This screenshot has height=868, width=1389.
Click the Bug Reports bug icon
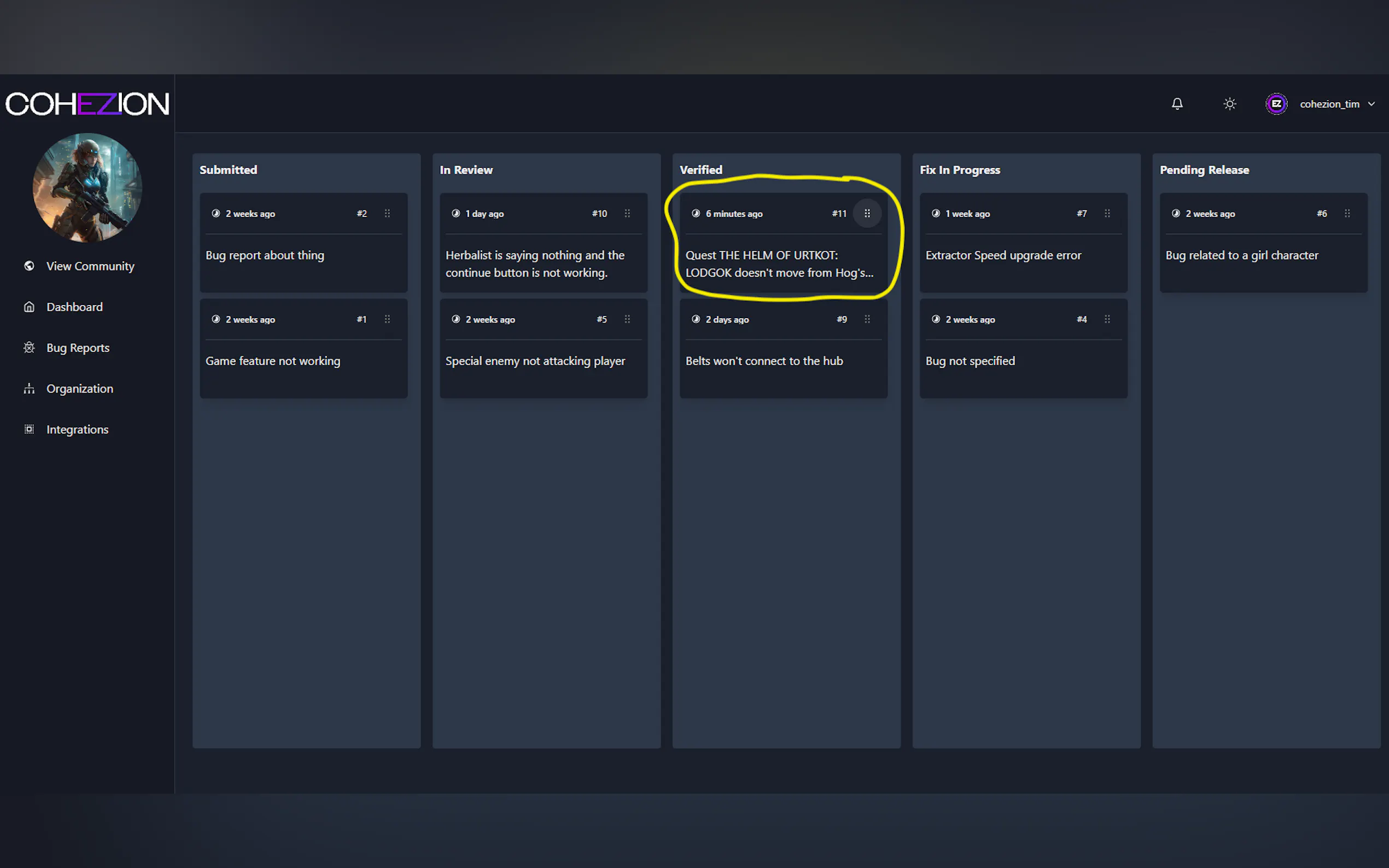click(30, 347)
